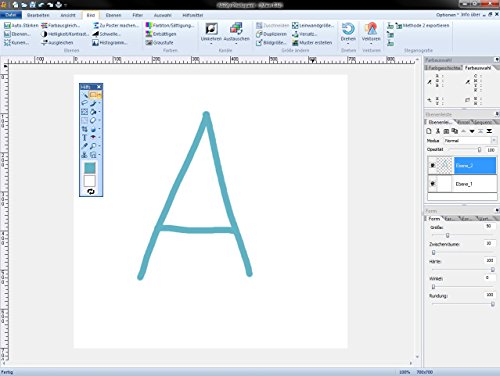Swap foreground and background colors
This screenshot has width=500, height=376.
pos(91,191)
